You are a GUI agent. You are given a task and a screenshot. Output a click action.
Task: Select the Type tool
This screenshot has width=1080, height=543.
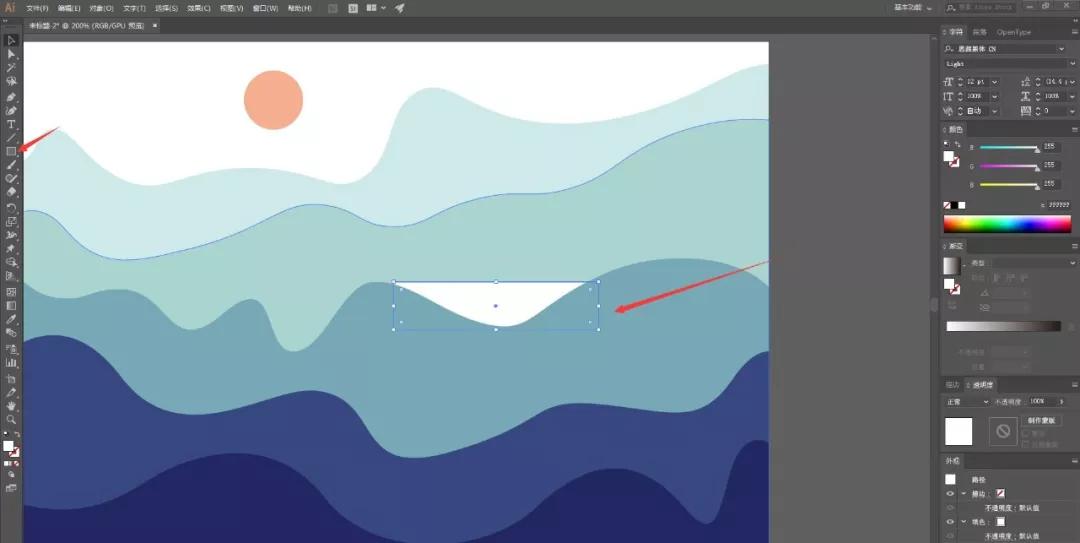click(x=11, y=124)
